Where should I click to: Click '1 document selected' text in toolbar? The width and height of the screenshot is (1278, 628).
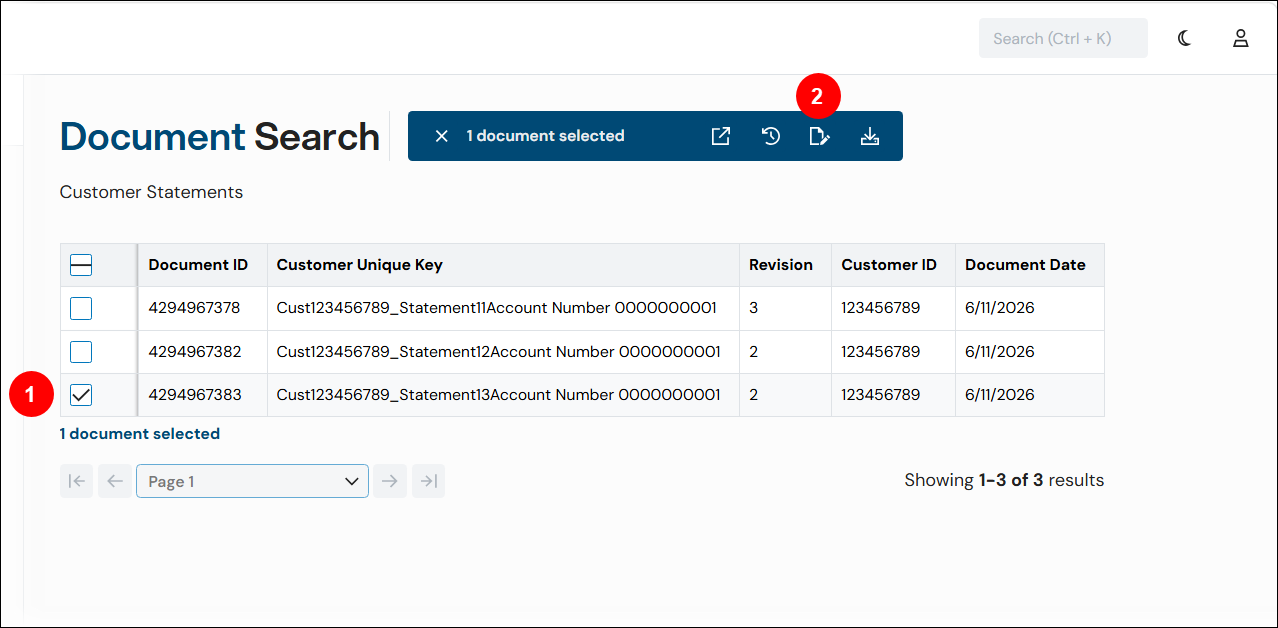545,136
